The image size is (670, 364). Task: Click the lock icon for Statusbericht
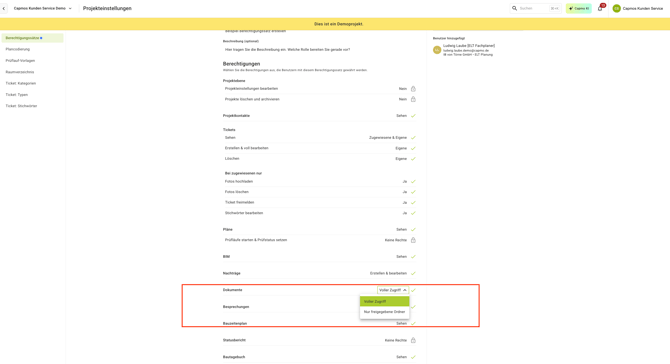coord(413,341)
